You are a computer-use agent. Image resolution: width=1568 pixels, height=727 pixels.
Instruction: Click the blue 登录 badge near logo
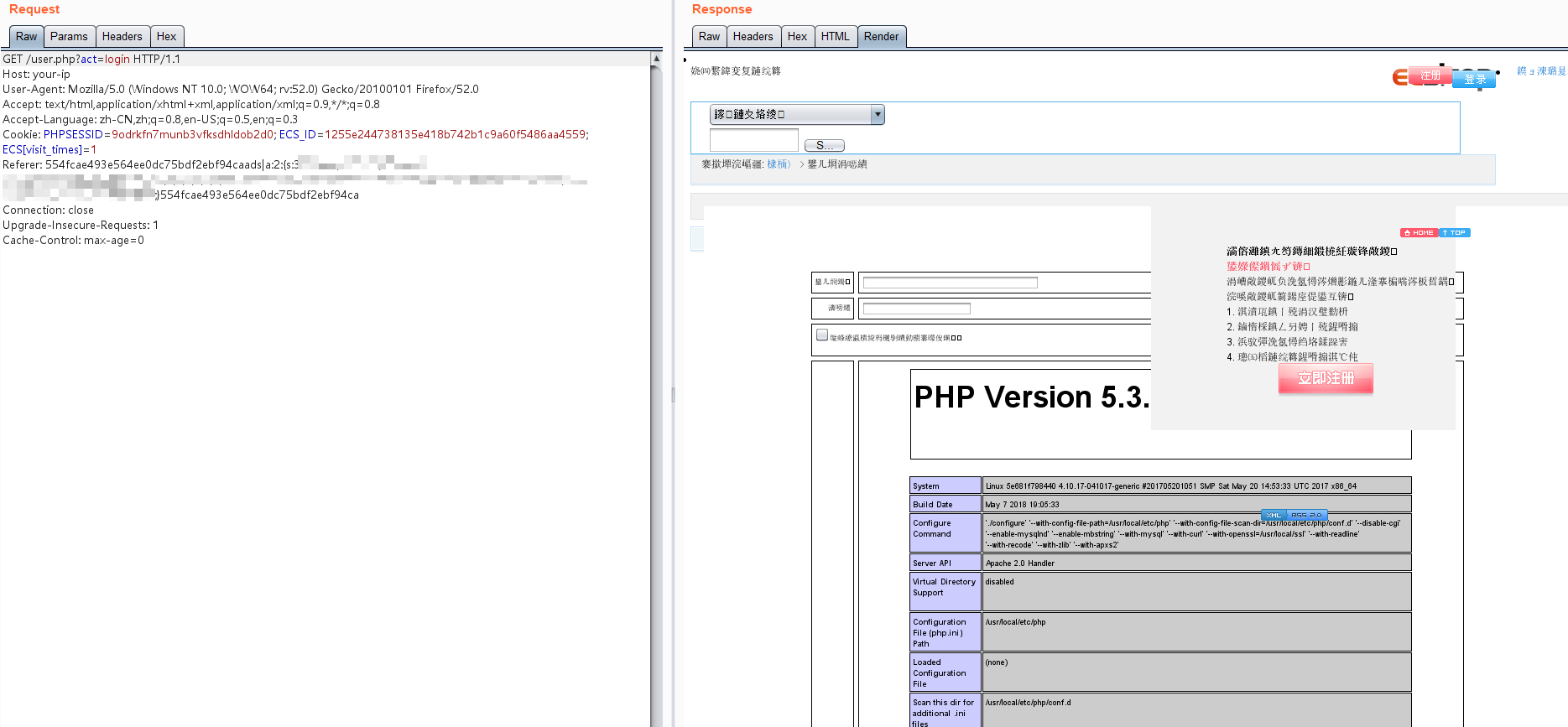(x=1475, y=80)
